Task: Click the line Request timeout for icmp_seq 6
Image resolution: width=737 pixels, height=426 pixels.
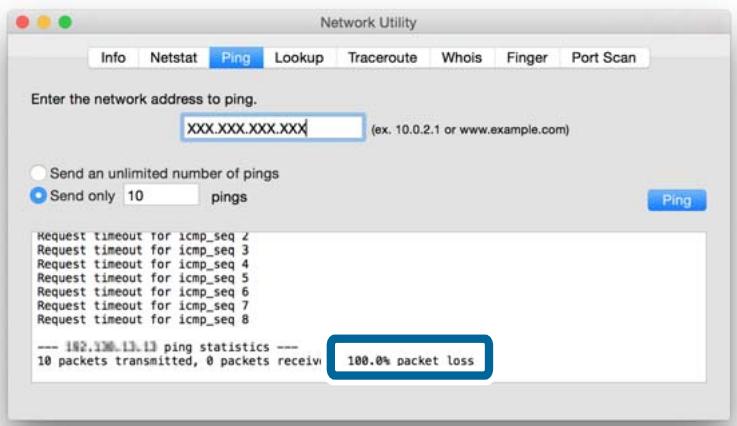Action: 143,292
